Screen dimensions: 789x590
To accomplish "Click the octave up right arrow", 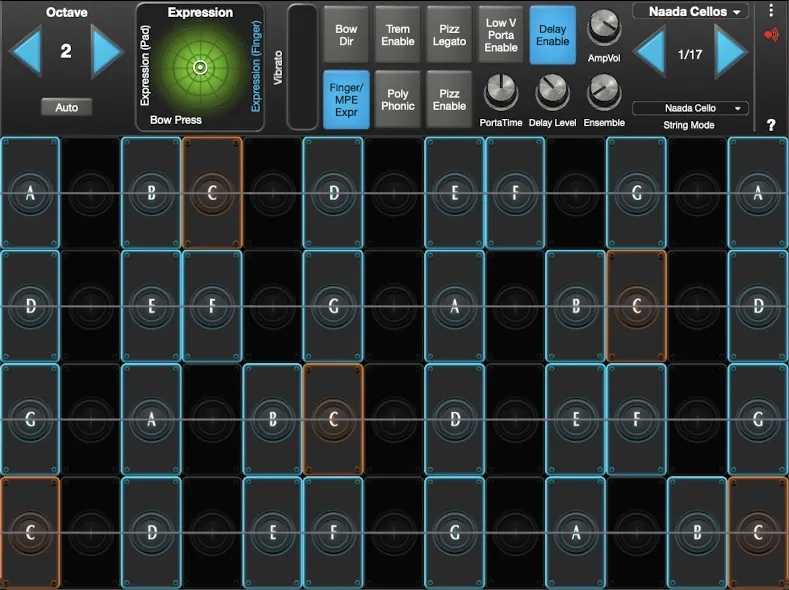I will 107,51.
